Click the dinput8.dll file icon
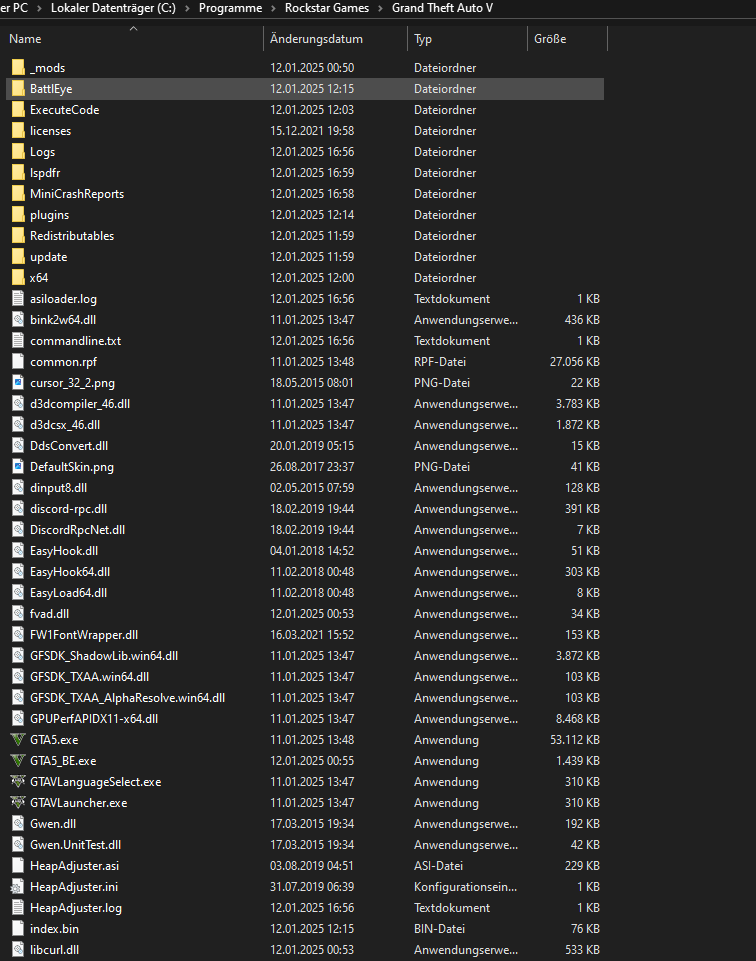The width and height of the screenshot is (756, 961). pyautogui.click(x=18, y=488)
